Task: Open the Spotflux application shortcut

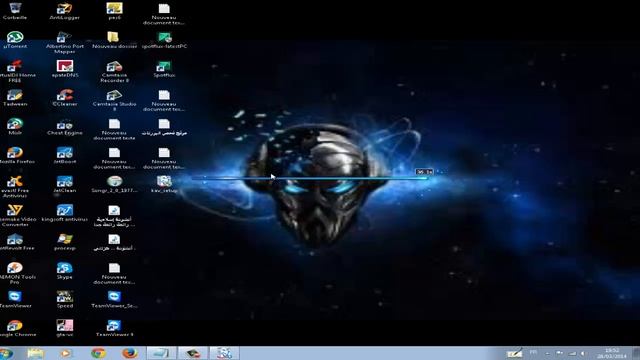Action: pyautogui.click(x=164, y=69)
